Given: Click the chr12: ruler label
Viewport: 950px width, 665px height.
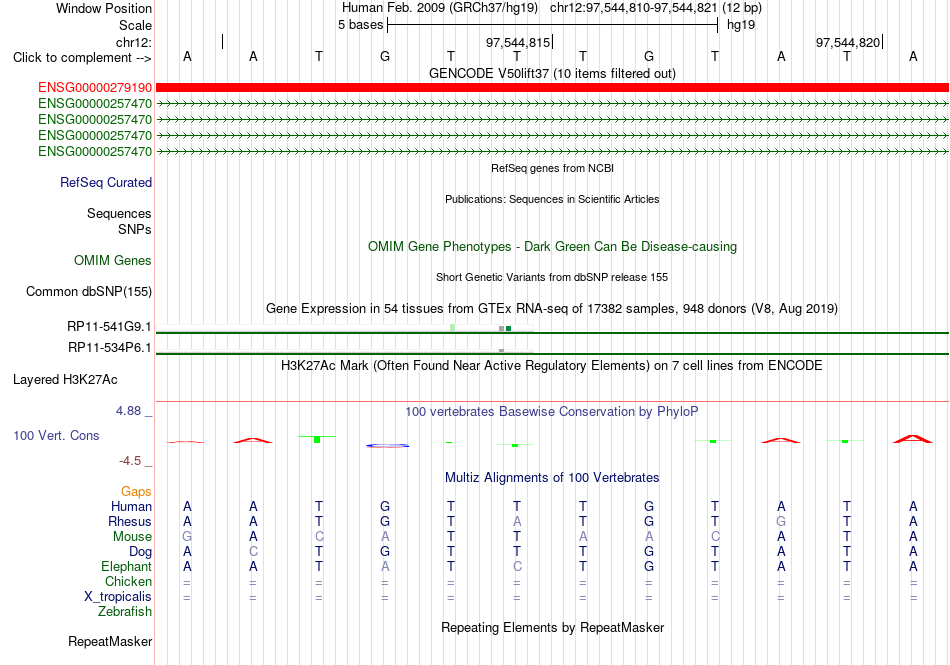Looking at the screenshot, I should click(134, 42).
